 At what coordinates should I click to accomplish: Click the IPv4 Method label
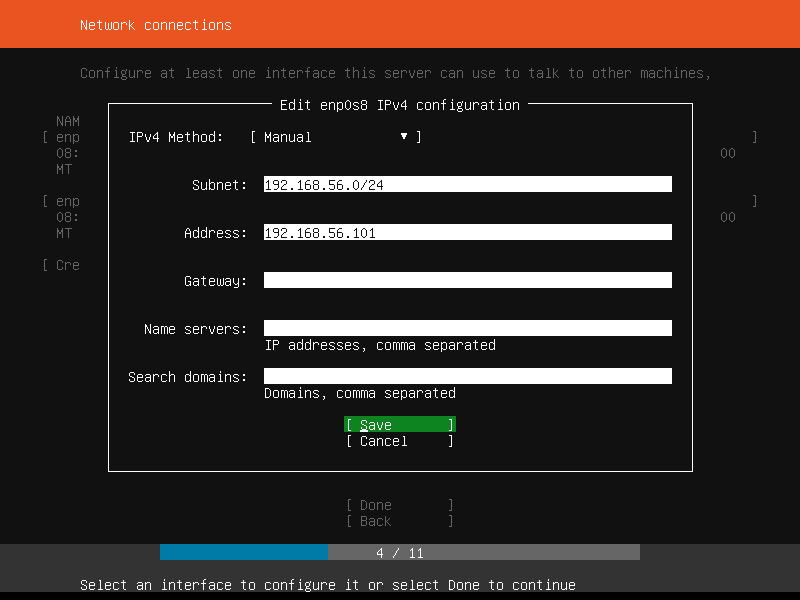click(x=176, y=137)
